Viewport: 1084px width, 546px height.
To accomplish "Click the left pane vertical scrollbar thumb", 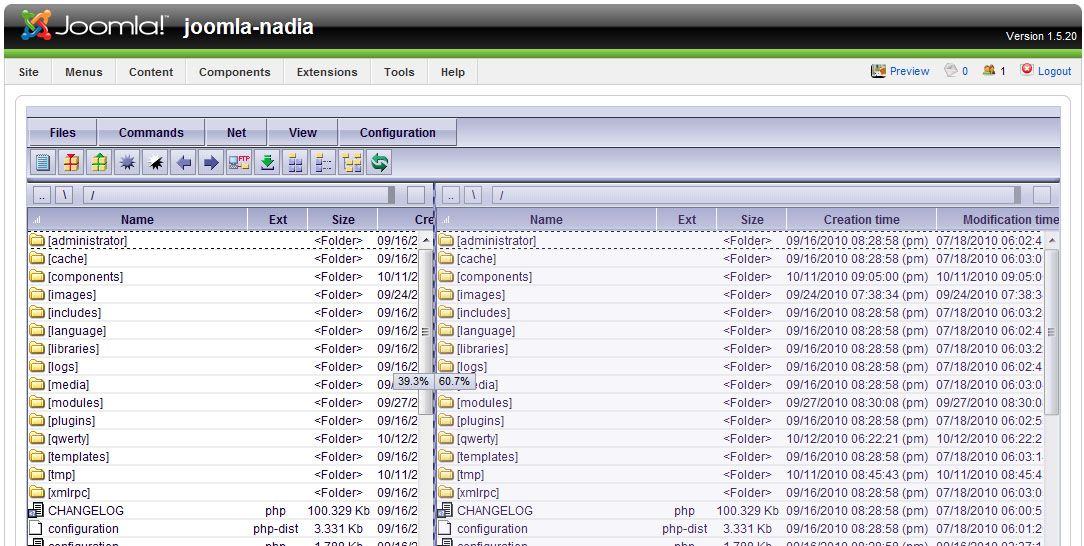I will click(x=425, y=332).
